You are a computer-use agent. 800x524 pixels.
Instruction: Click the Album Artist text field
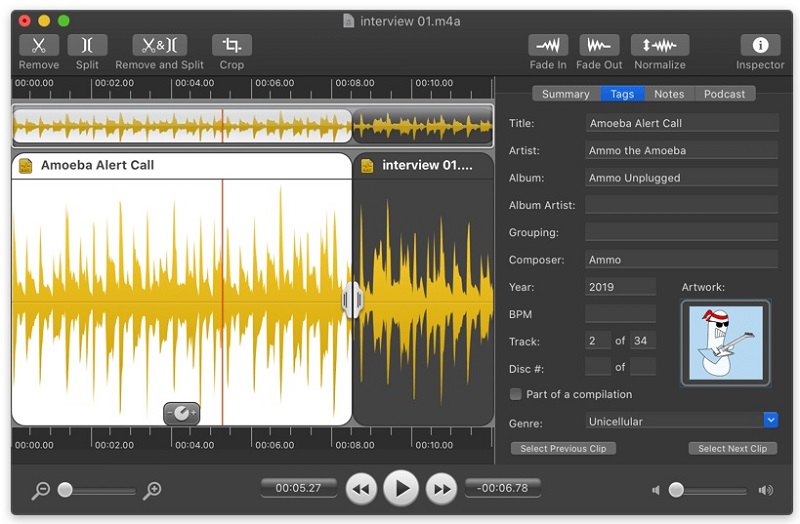pyautogui.click(x=681, y=205)
